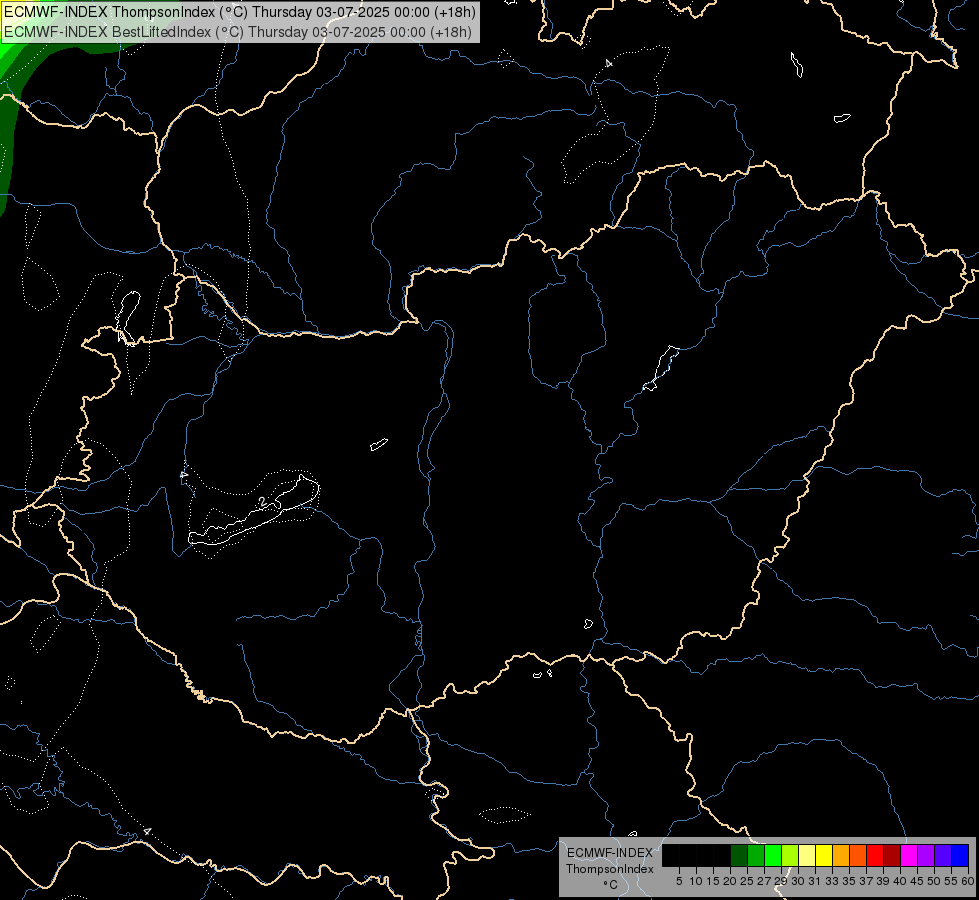Click the legend tick value 40
This screenshot has width=979, height=900.
coord(900,881)
